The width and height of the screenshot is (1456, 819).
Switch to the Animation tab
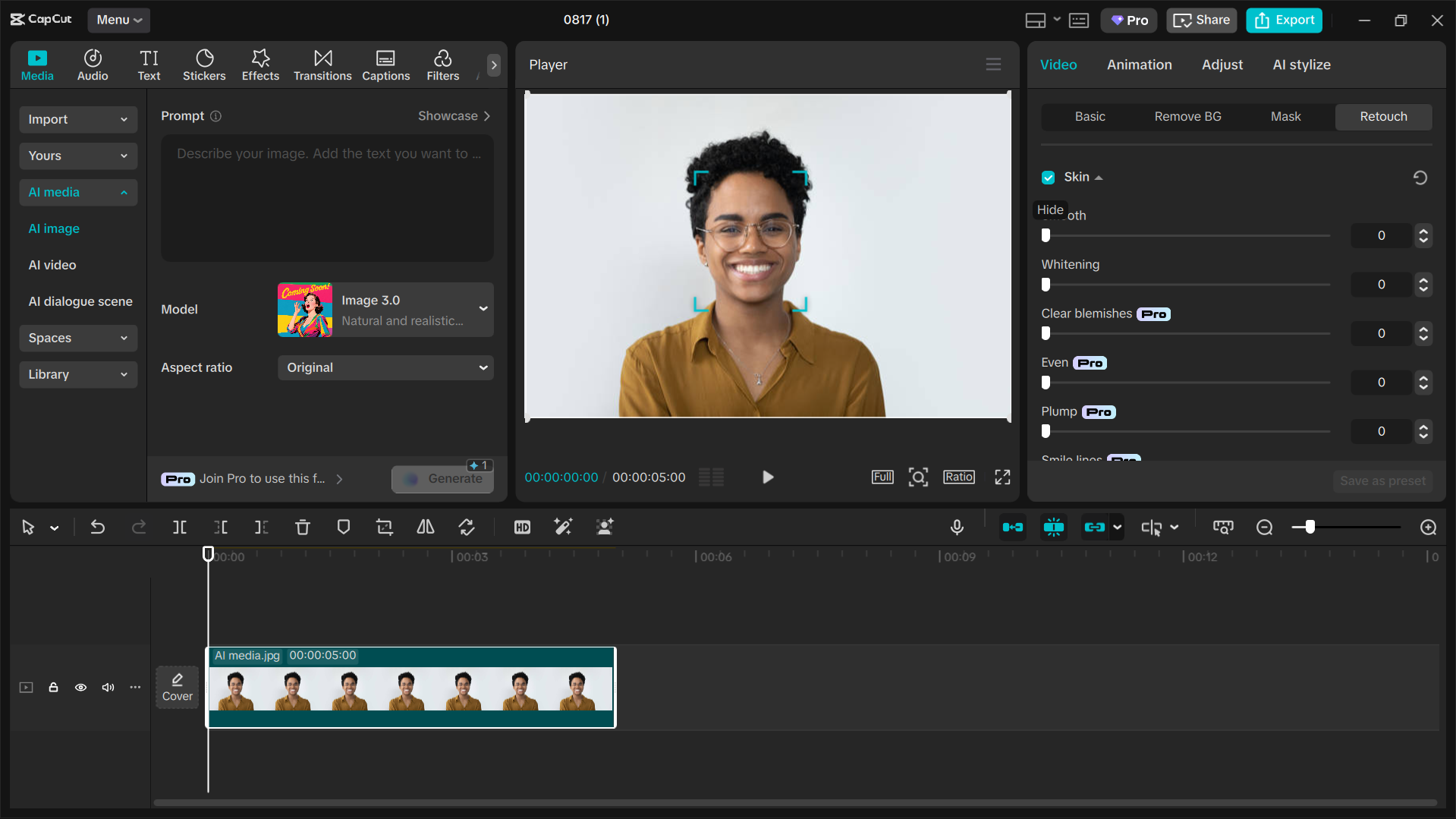click(x=1139, y=65)
